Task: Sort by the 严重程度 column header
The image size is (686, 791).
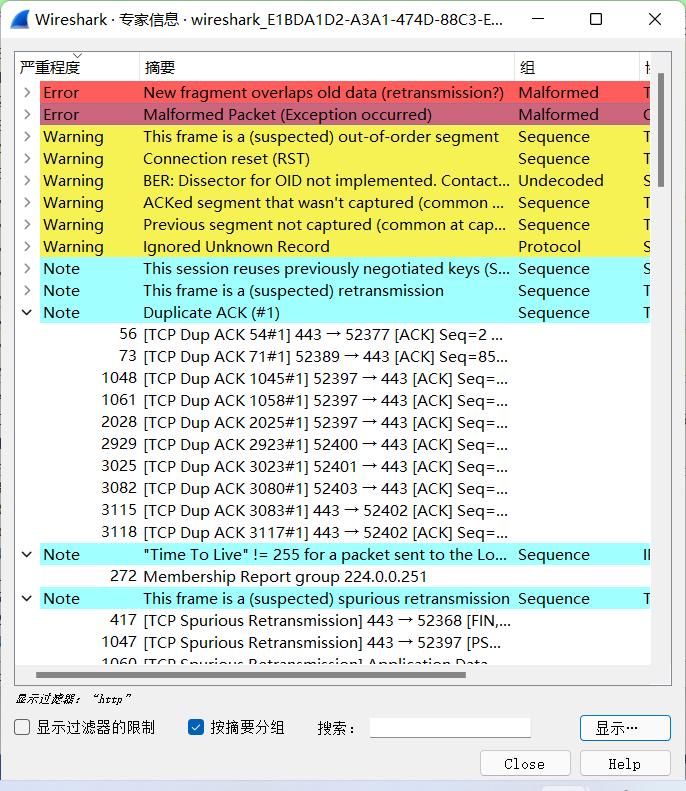Action: (77, 67)
